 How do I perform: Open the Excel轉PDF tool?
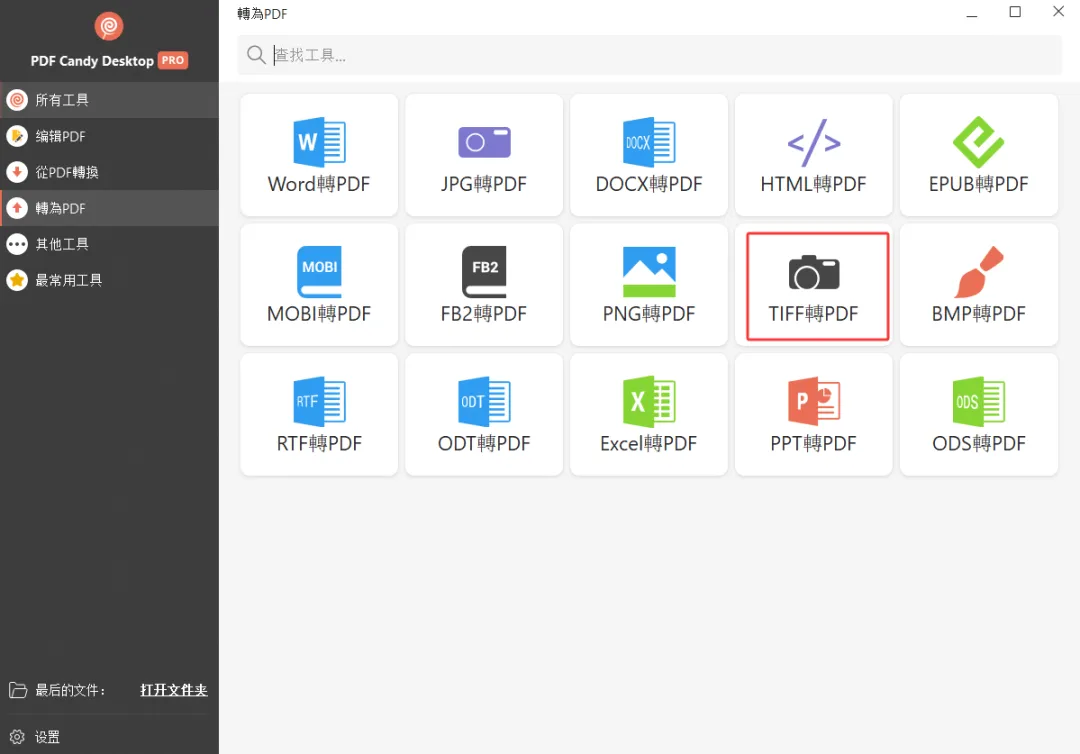(x=649, y=415)
